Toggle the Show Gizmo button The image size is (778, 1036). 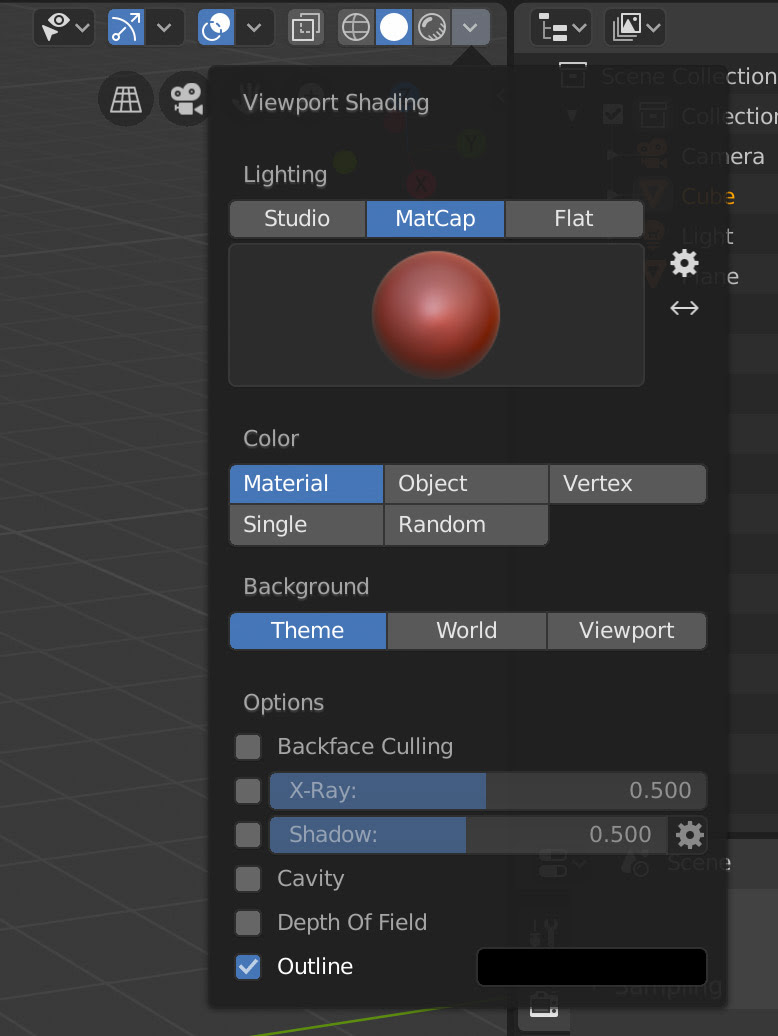tap(126, 27)
